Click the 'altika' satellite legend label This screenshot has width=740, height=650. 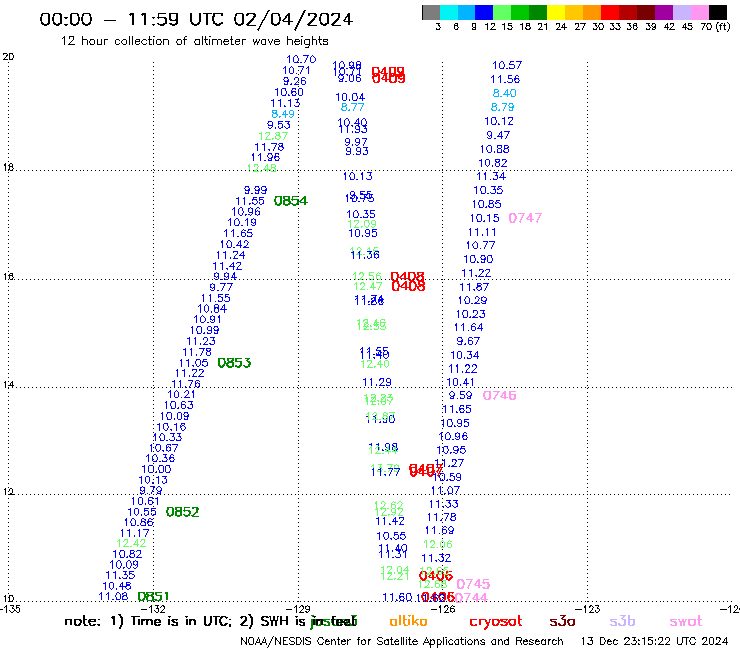[408, 621]
